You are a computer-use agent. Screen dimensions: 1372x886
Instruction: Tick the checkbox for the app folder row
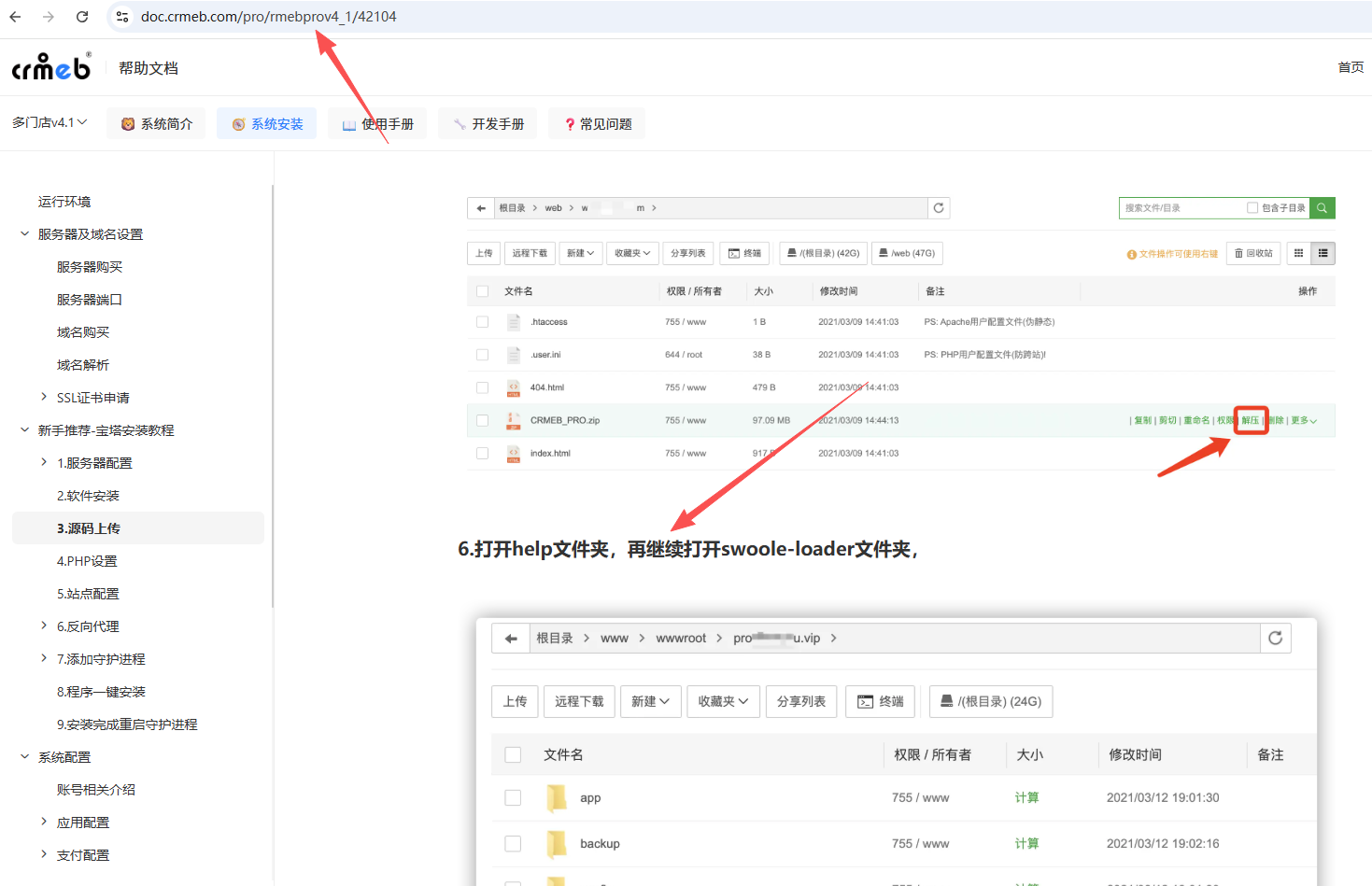[x=513, y=797]
